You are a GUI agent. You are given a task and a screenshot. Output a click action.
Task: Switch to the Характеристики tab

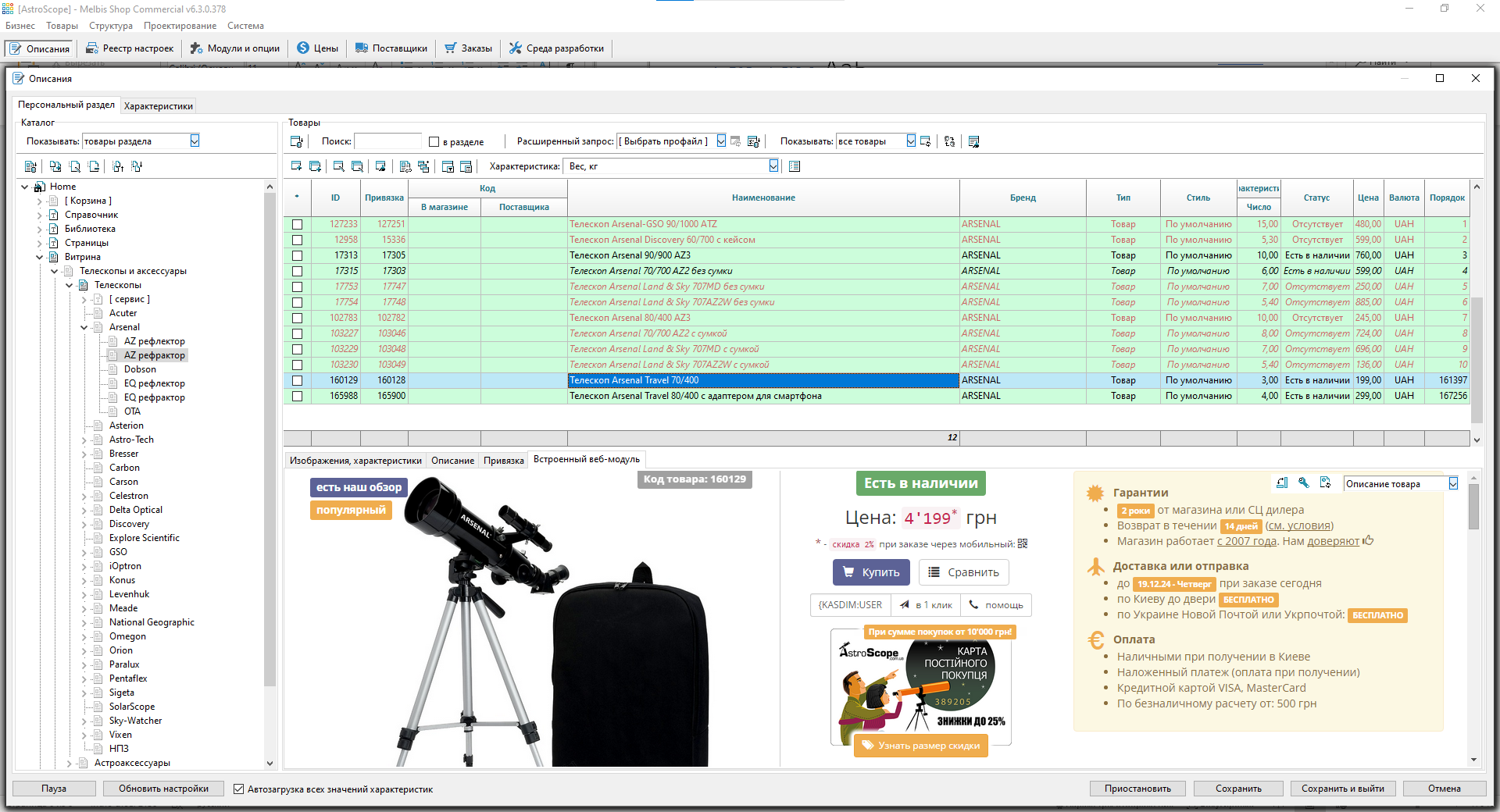coord(159,105)
